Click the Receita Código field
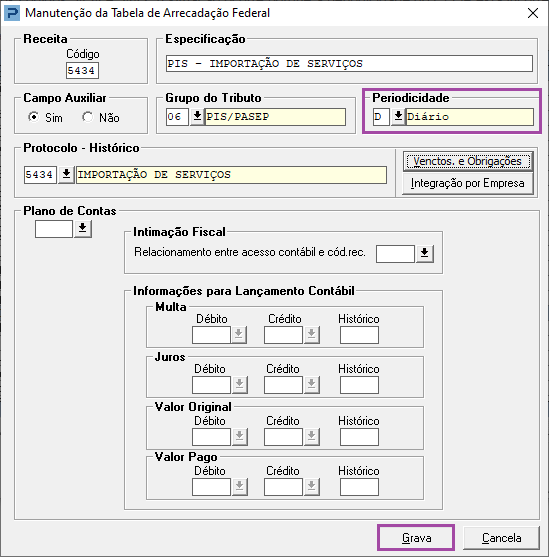The width and height of the screenshot is (549, 557). click(x=82, y=70)
